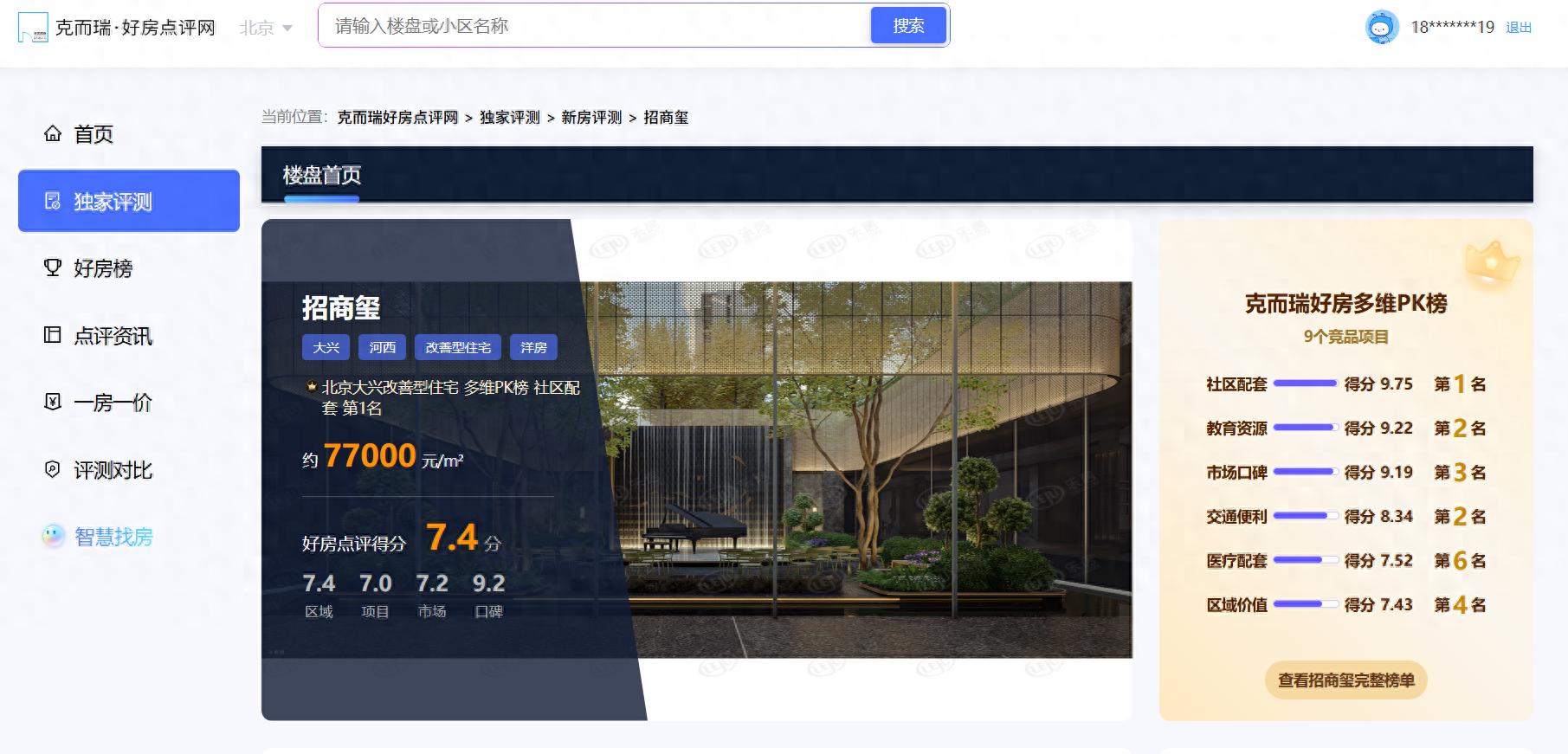Click the 约77000元/m² price
This screenshot has width=1568, height=754.
pyautogui.click(x=383, y=456)
